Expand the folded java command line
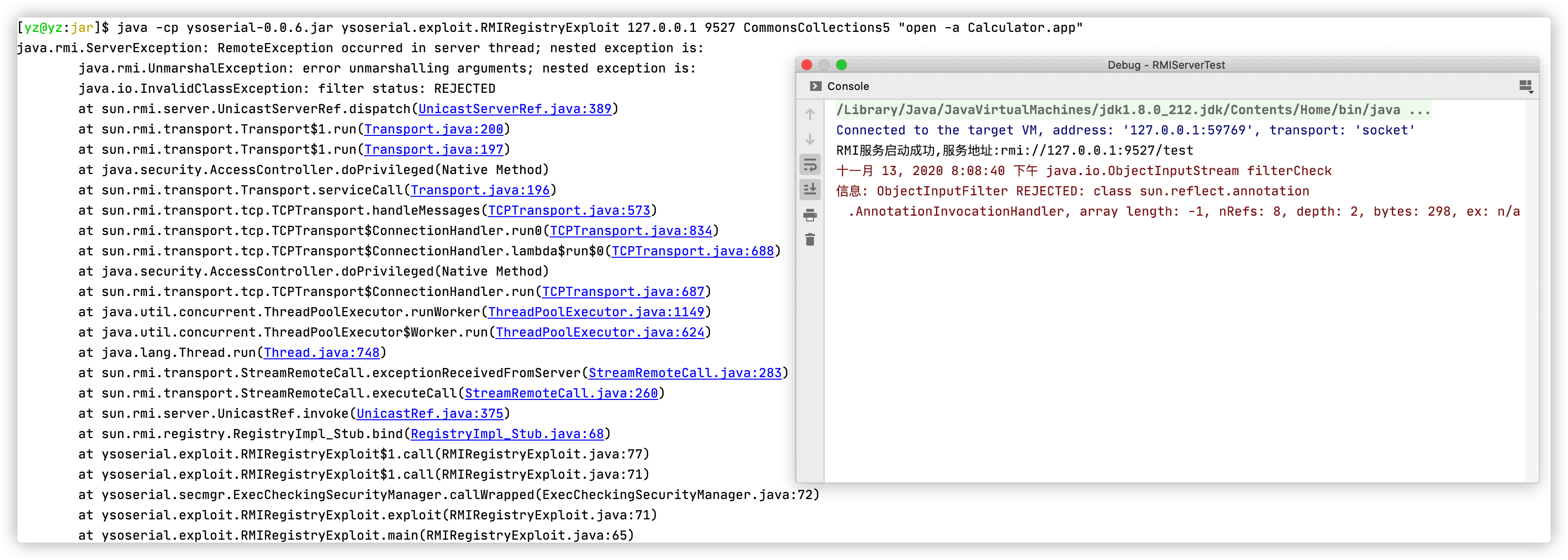This screenshot has height=560, width=1568. pos(1420,110)
